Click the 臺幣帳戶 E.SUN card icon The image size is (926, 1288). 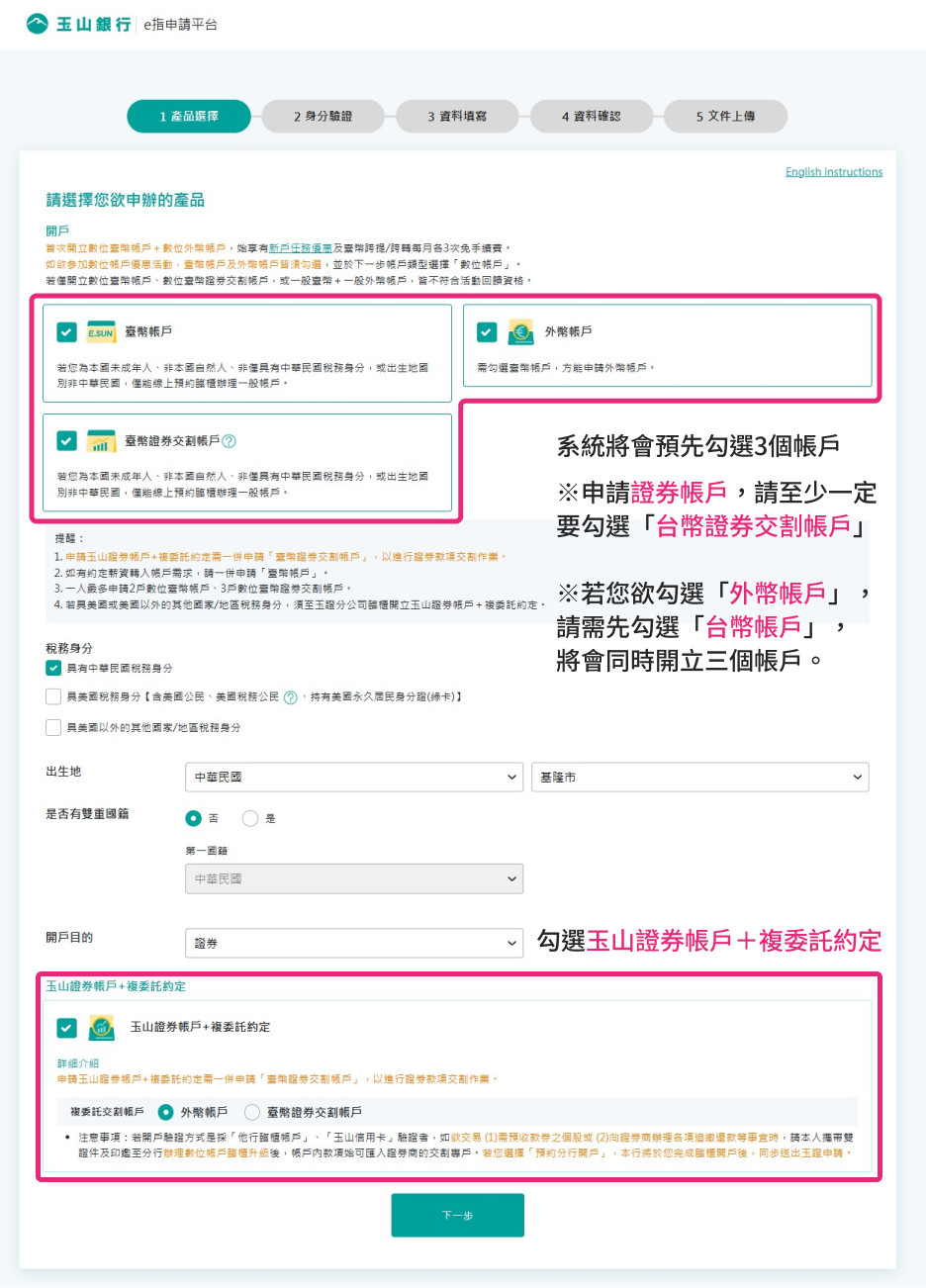pyautogui.click(x=101, y=332)
